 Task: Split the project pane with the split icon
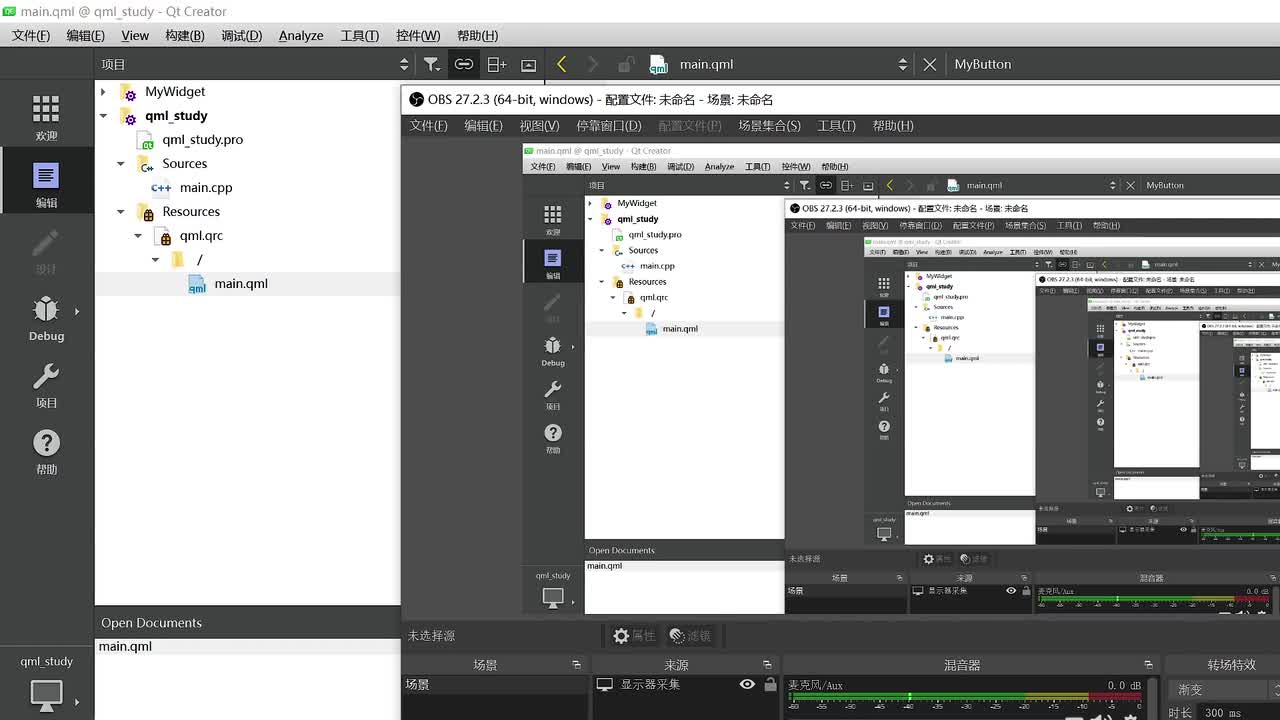[x=496, y=64]
